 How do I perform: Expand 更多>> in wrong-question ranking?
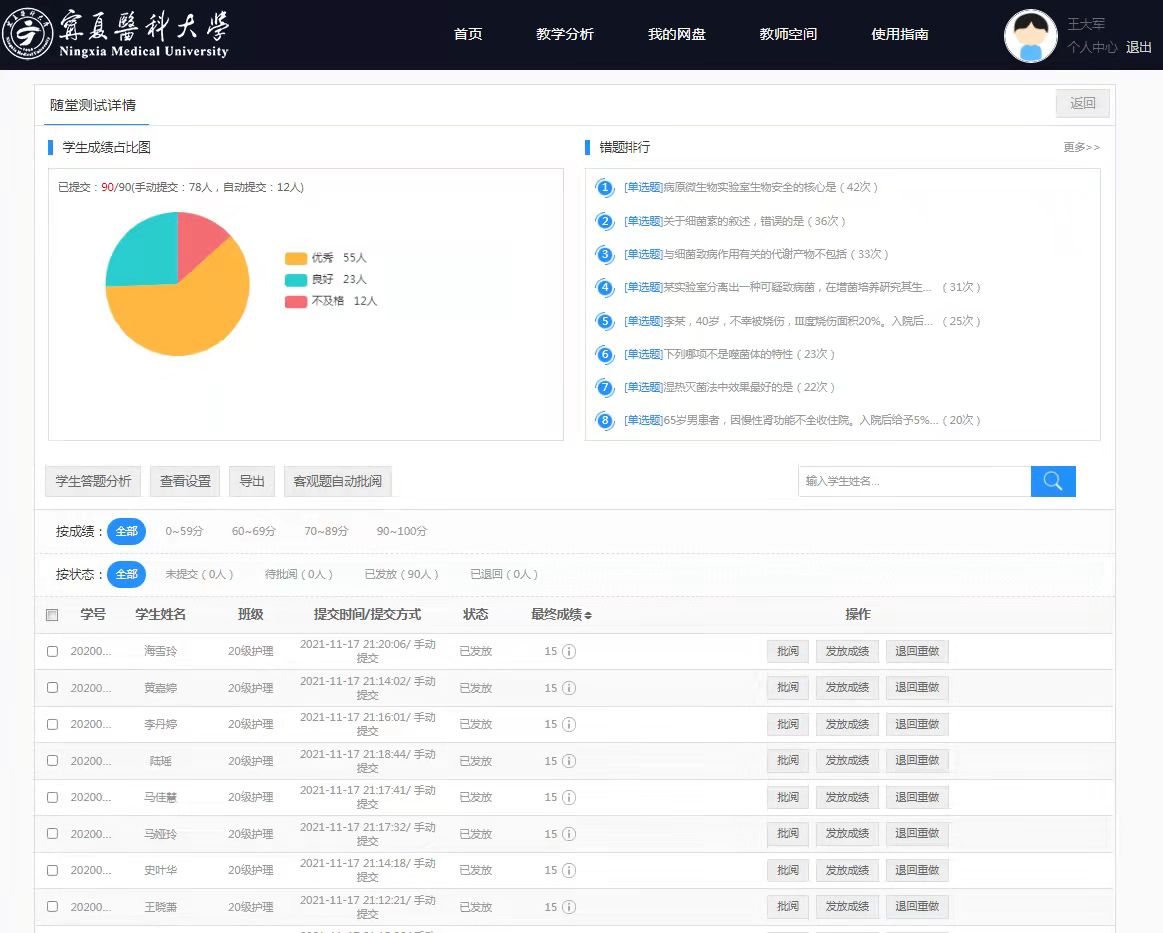pos(1081,147)
